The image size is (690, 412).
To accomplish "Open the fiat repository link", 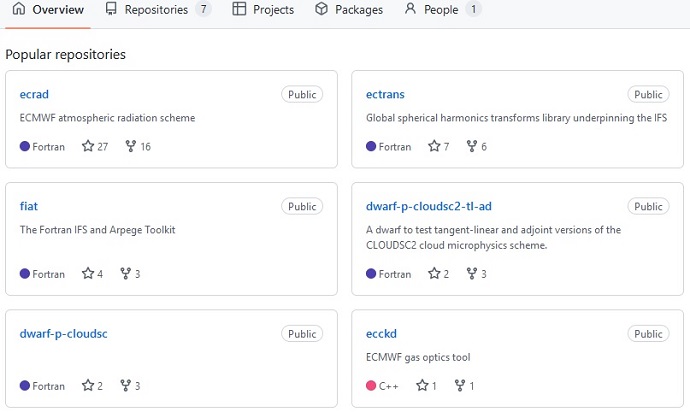I will pyautogui.click(x=29, y=206).
